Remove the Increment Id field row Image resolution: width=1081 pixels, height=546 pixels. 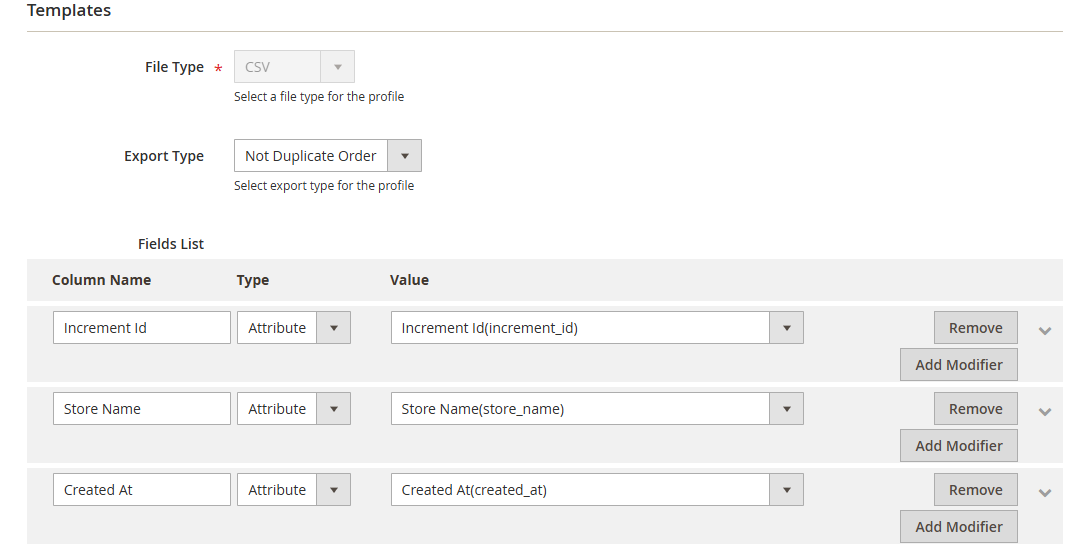[x=975, y=328]
